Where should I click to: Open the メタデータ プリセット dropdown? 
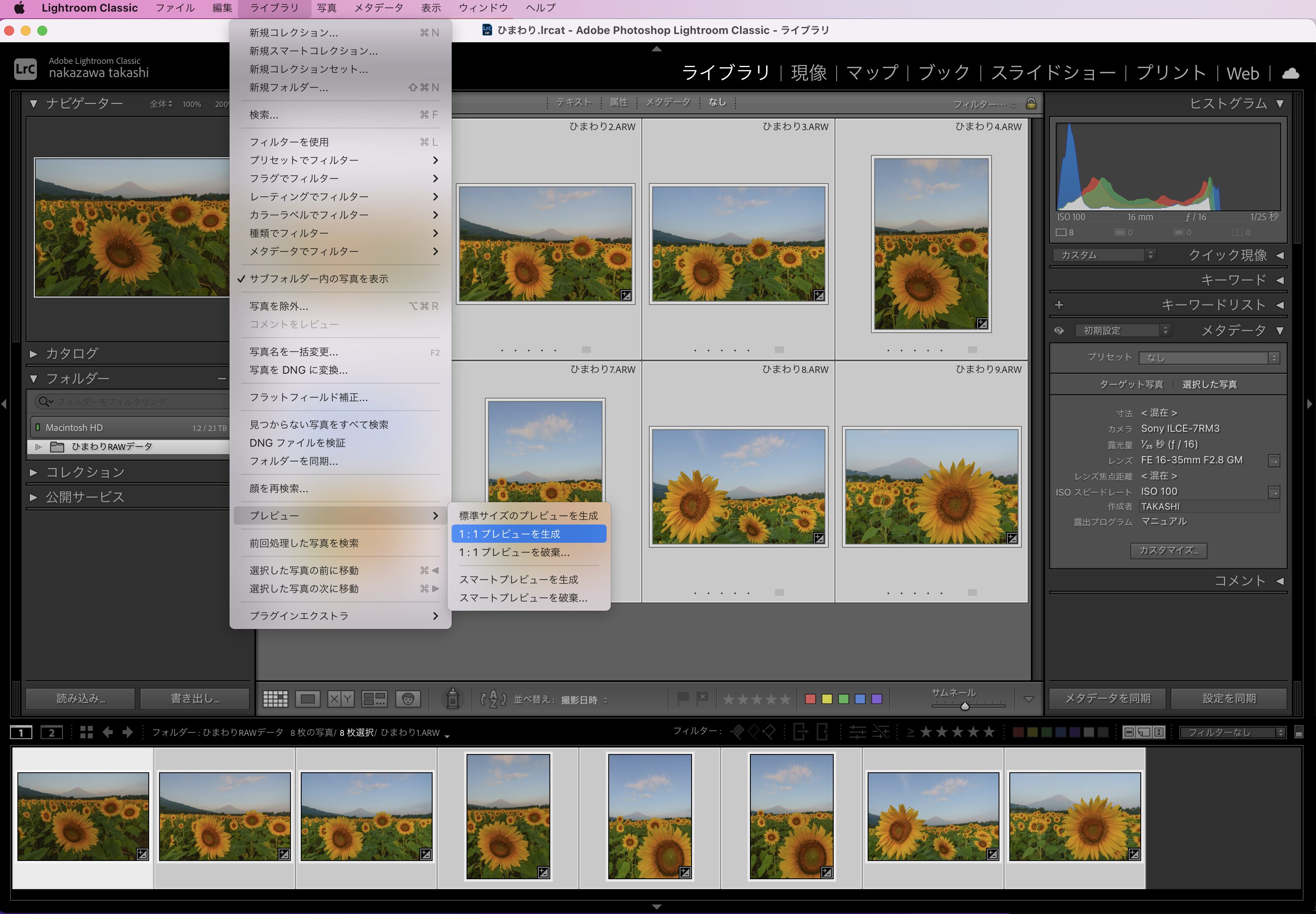pos(1209,358)
